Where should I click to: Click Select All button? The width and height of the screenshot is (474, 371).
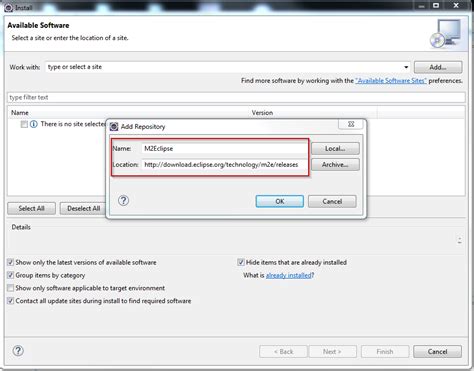click(x=32, y=208)
